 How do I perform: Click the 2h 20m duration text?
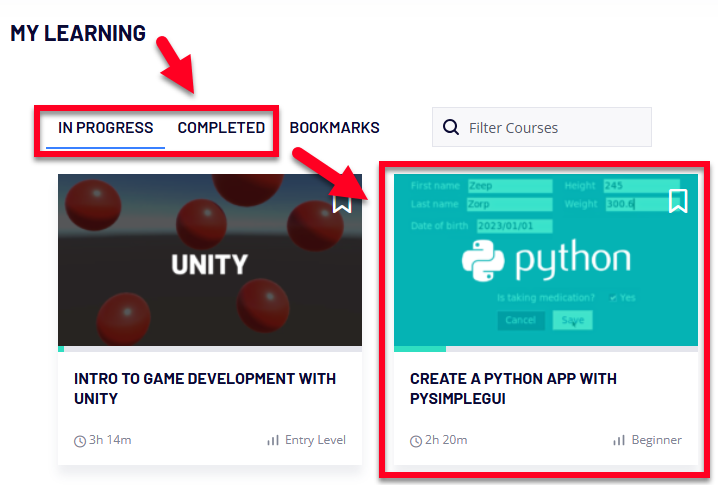(x=446, y=440)
